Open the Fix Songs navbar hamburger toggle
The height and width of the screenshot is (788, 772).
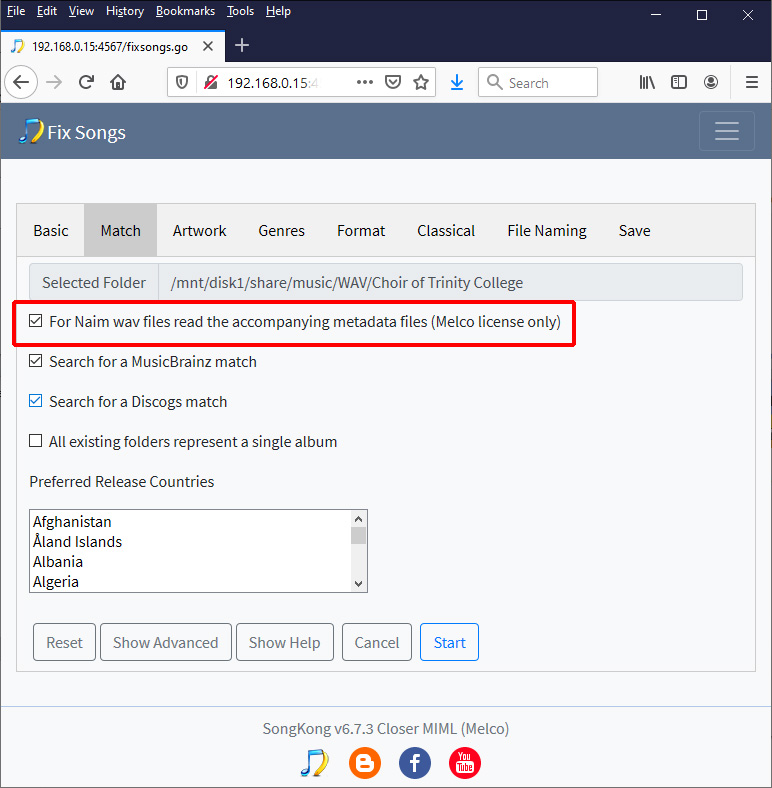coord(726,131)
